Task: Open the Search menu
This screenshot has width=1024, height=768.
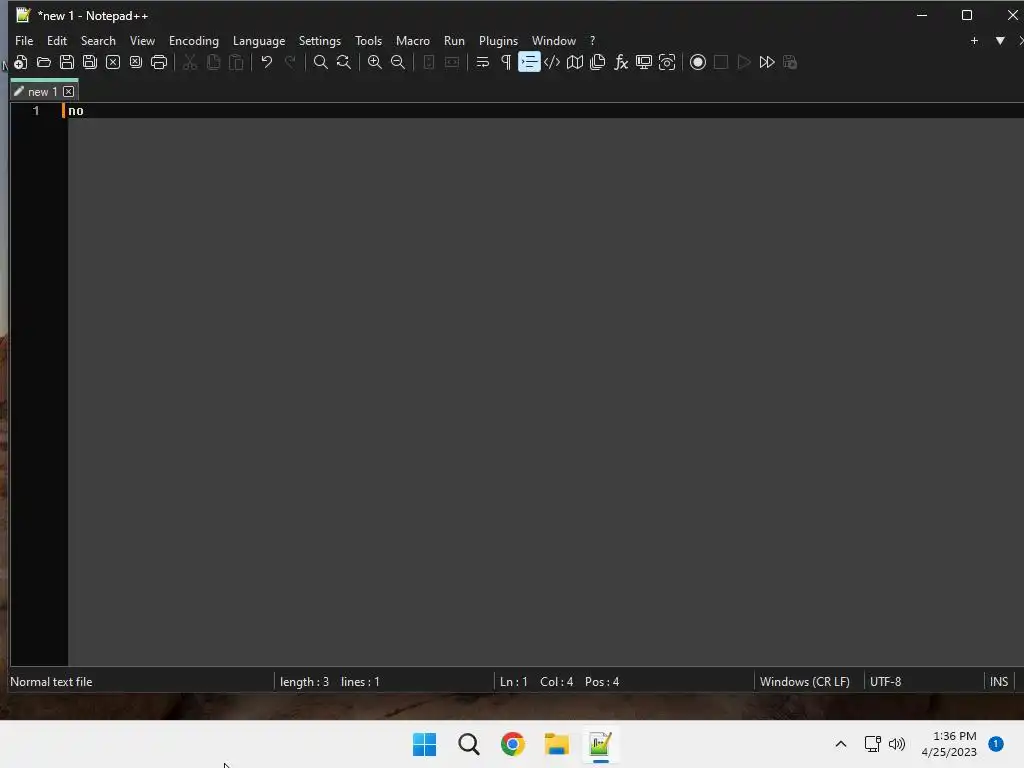Action: pyautogui.click(x=98, y=40)
